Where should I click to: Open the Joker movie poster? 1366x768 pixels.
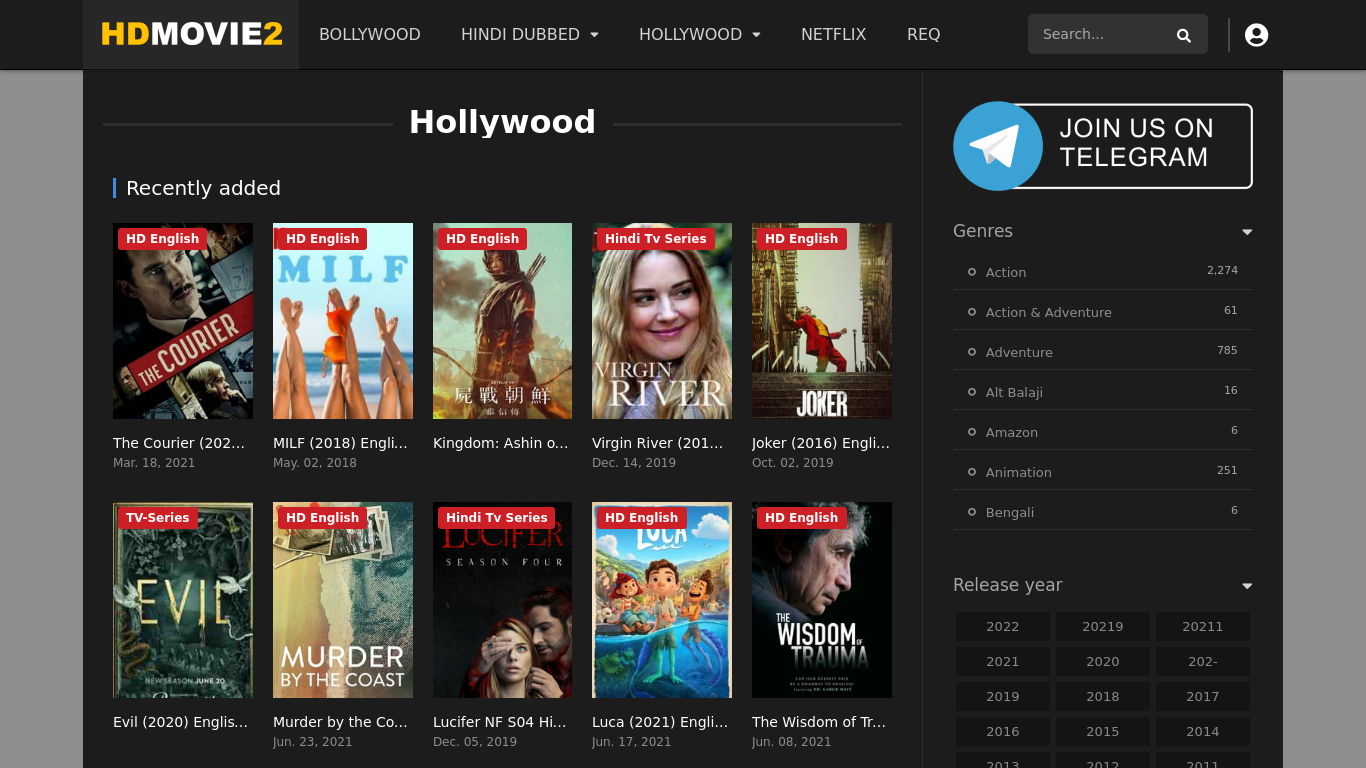tap(822, 321)
